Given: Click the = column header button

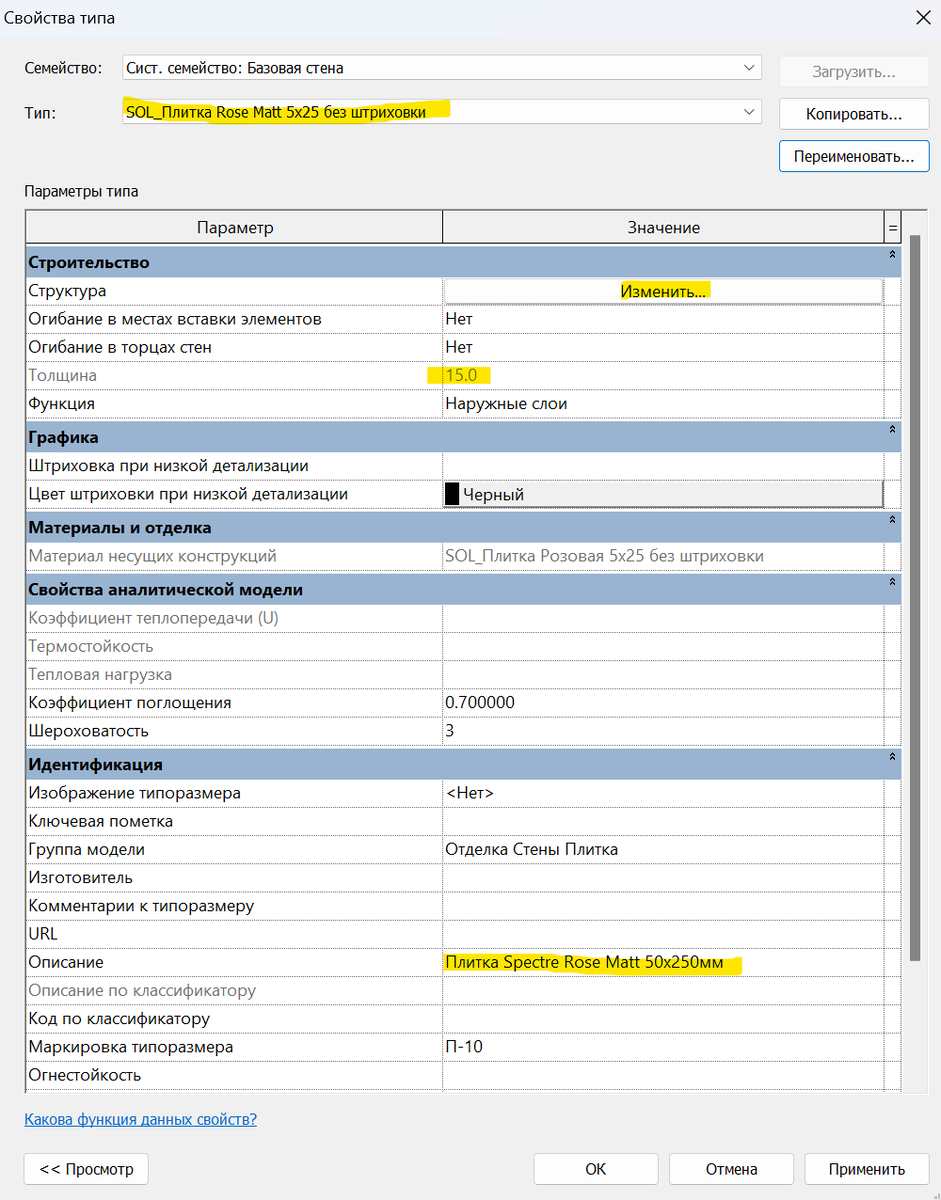Looking at the screenshot, I should pyautogui.click(x=892, y=228).
